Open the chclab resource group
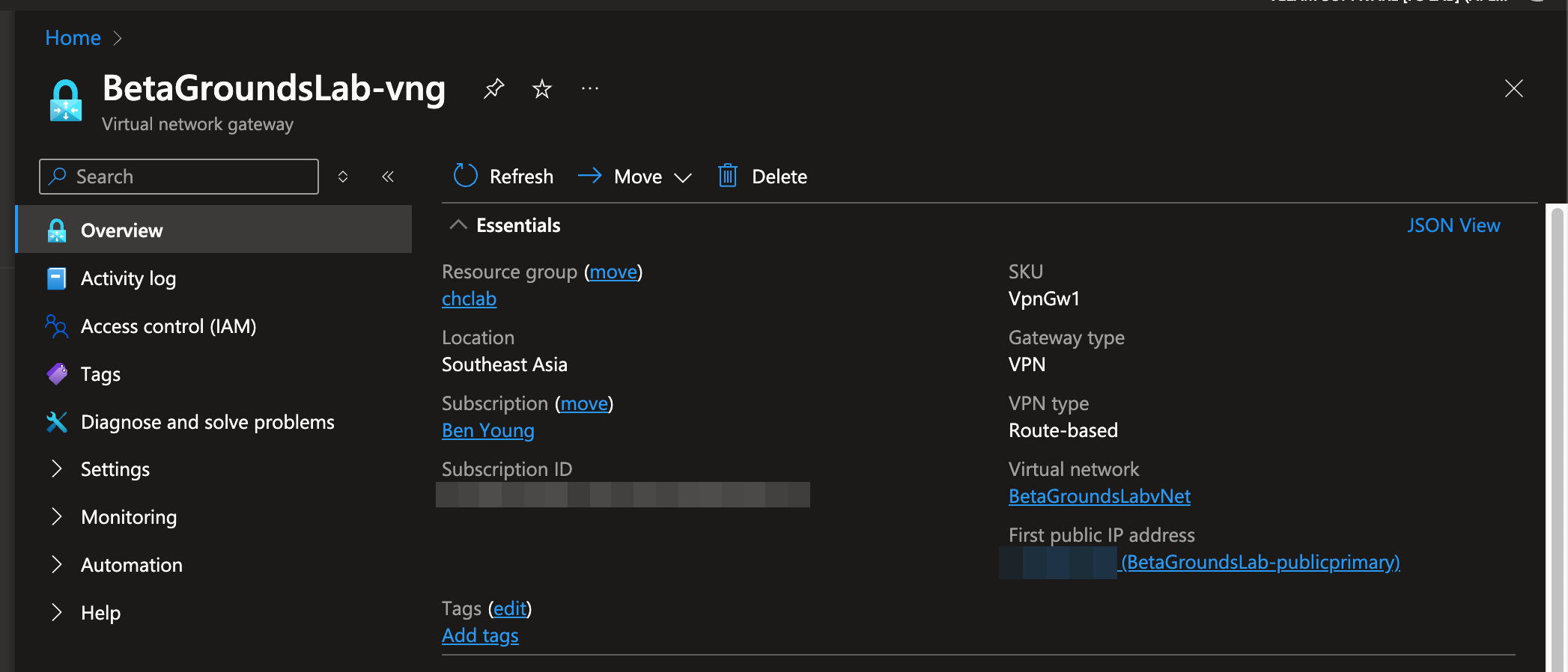The height and width of the screenshot is (672, 1568). pyautogui.click(x=469, y=299)
